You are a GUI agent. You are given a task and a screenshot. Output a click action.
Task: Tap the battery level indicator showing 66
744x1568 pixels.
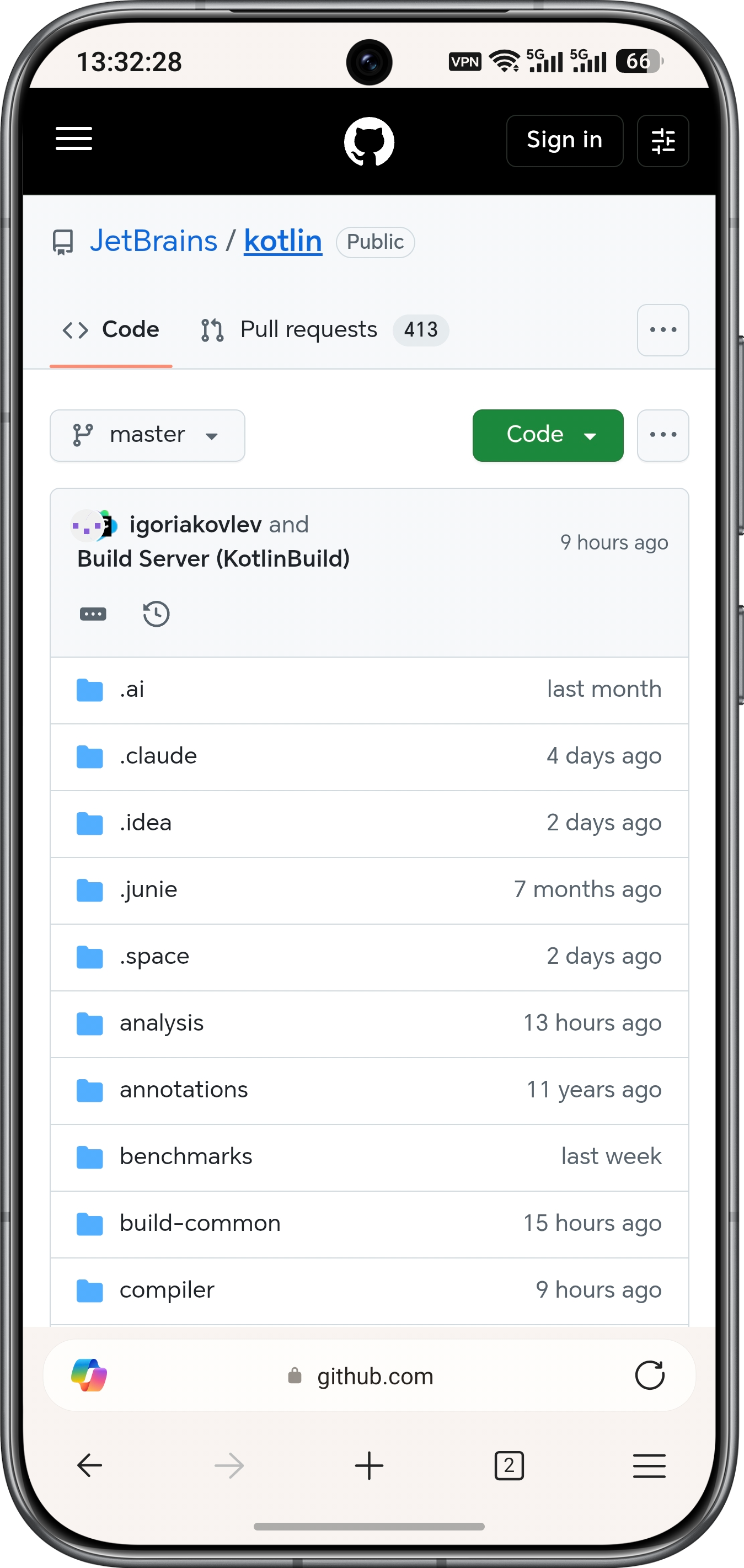(639, 61)
